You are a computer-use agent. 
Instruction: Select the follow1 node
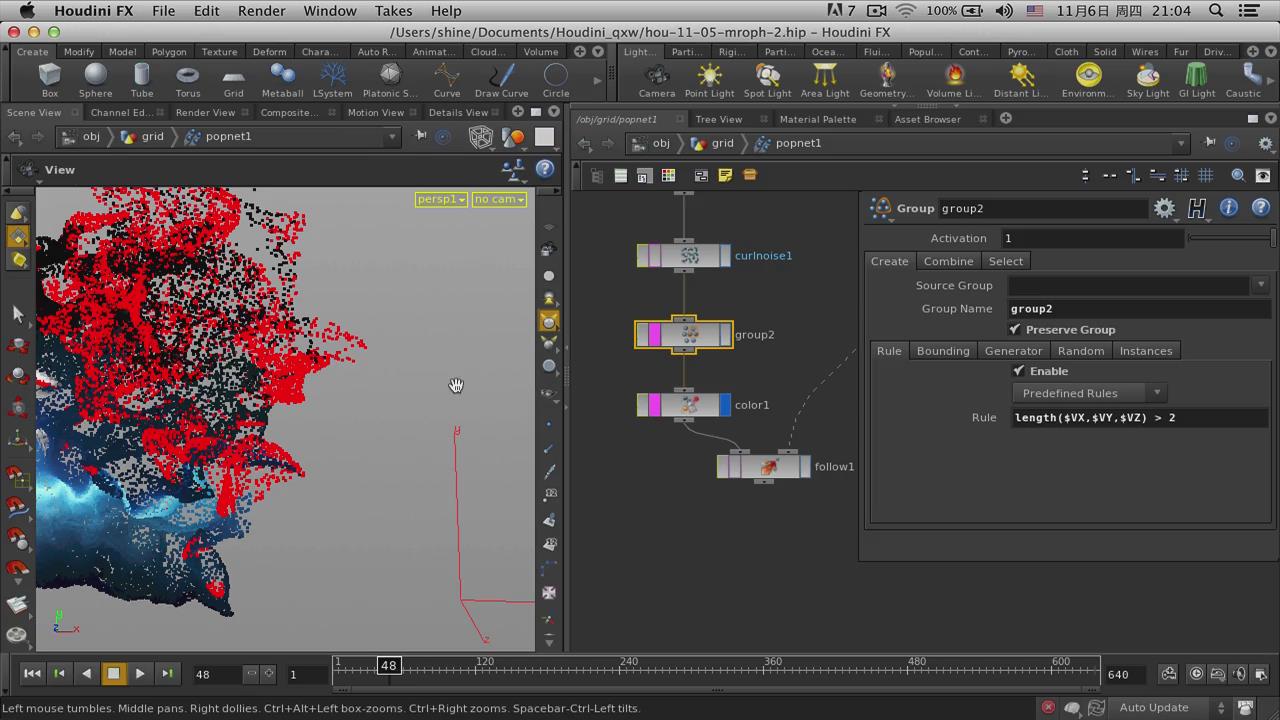(x=764, y=466)
